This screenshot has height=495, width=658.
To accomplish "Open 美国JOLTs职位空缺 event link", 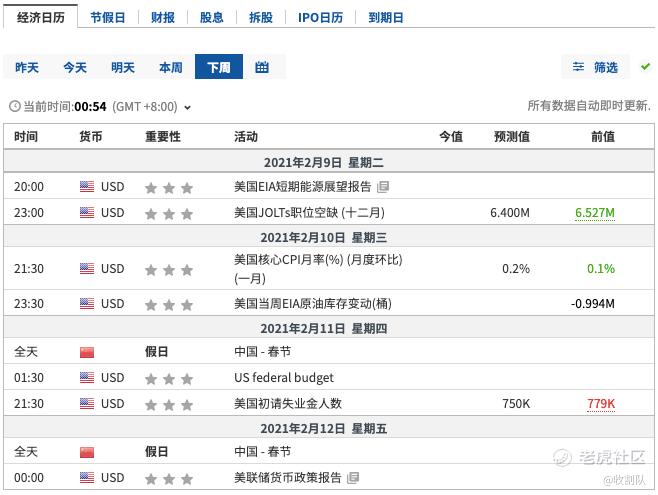I will pos(309,213).
